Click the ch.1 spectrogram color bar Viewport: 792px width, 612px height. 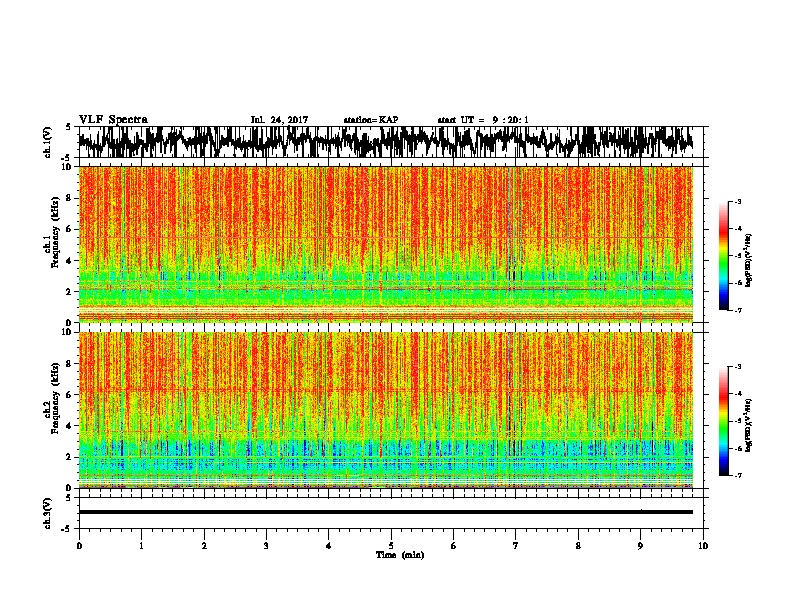coord(724,256)
